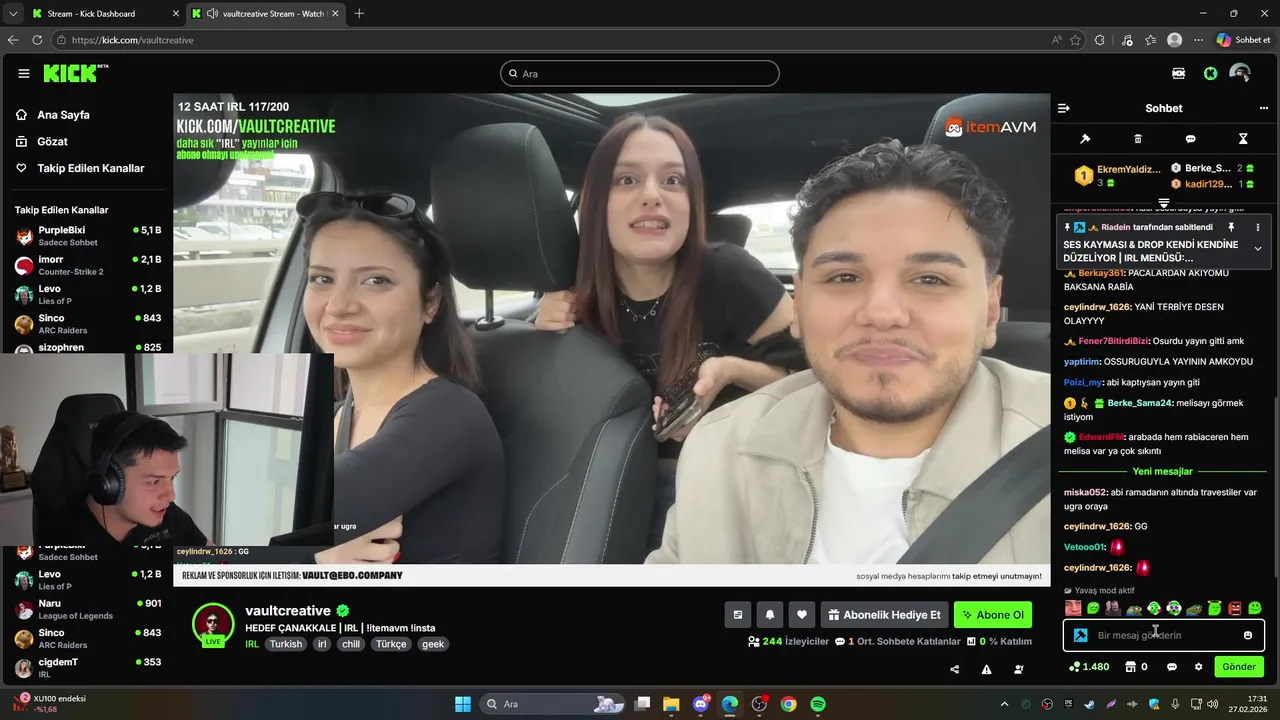The width and height of the screenshot is (1280, 720).
Task: Open Naru channel in sidebar
Action: (x=88, y=609)
